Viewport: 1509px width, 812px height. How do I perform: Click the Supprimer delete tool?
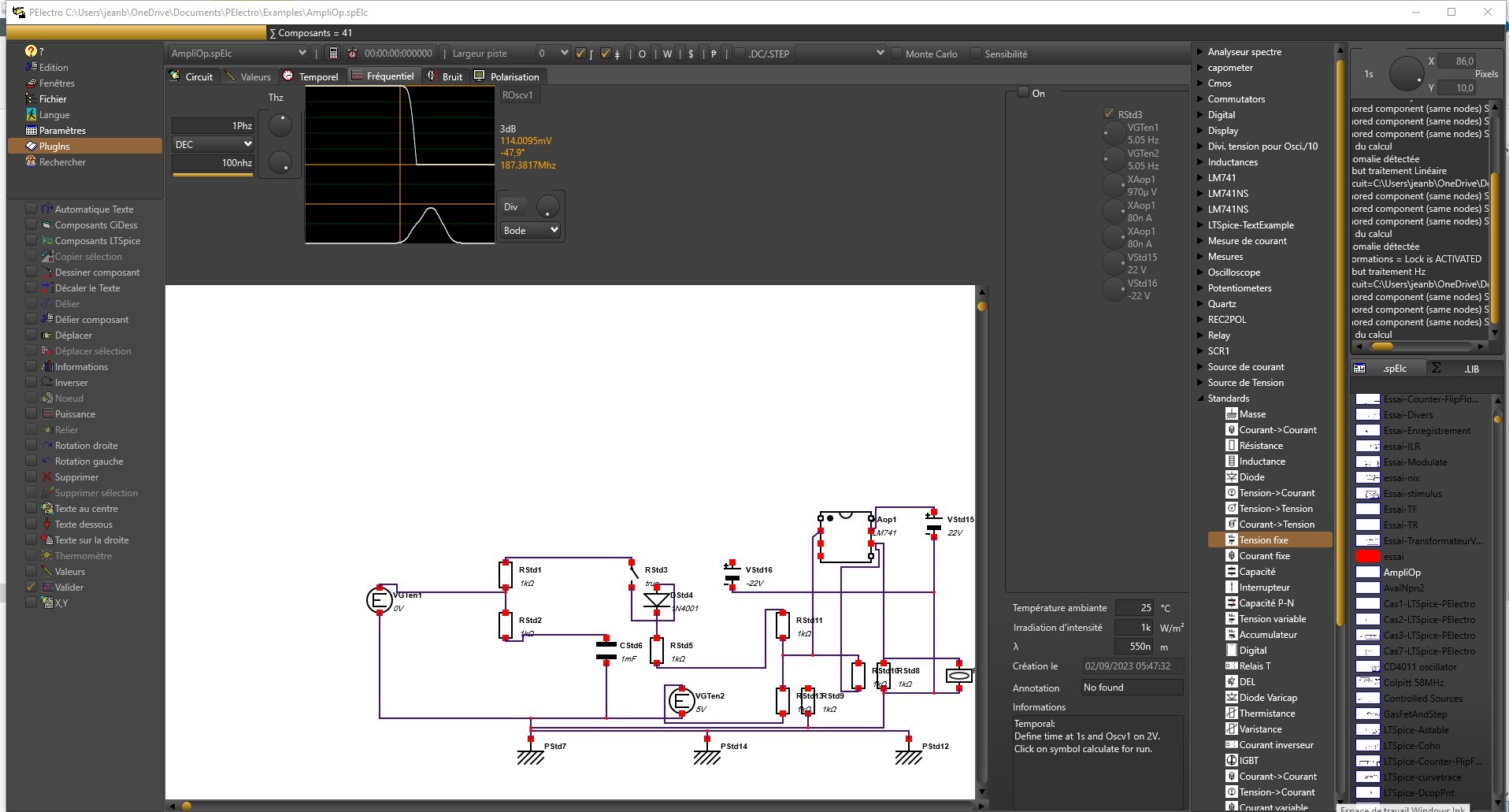point(76,477)
